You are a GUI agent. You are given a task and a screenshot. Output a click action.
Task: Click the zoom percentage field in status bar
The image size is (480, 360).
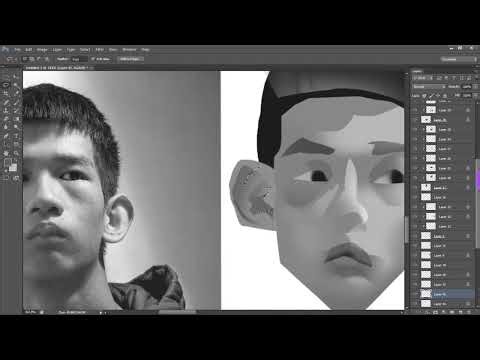(30, 313)
